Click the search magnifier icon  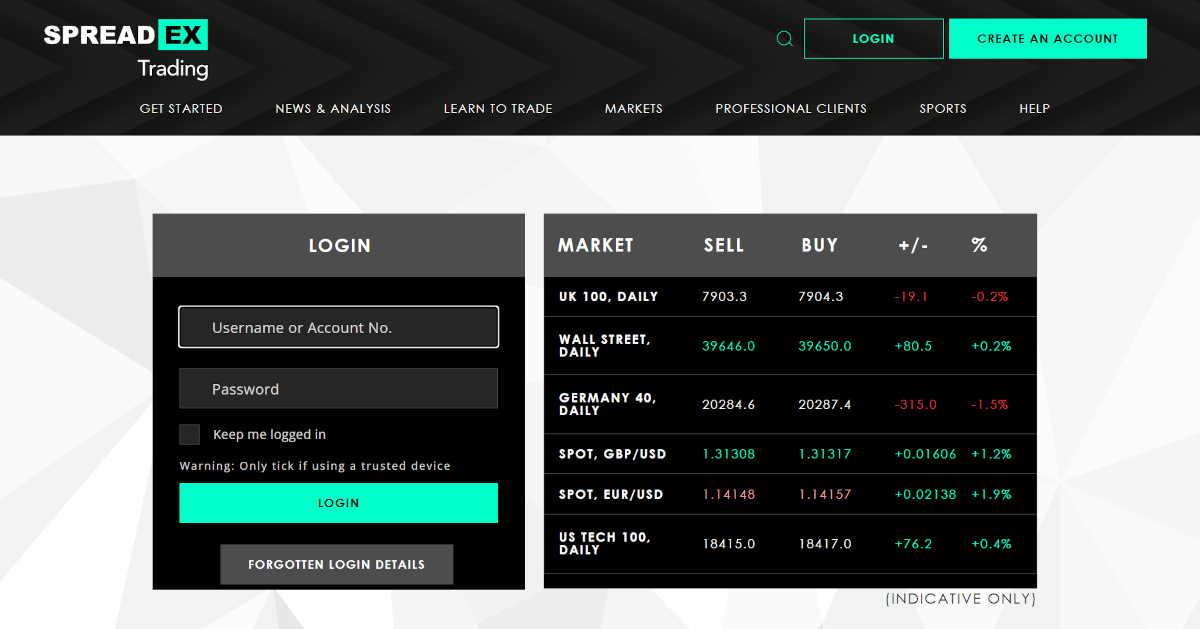point(785,39)
